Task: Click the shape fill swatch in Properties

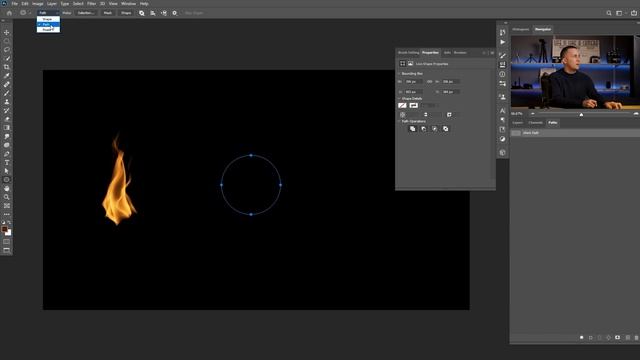Action: coord(402,105)
